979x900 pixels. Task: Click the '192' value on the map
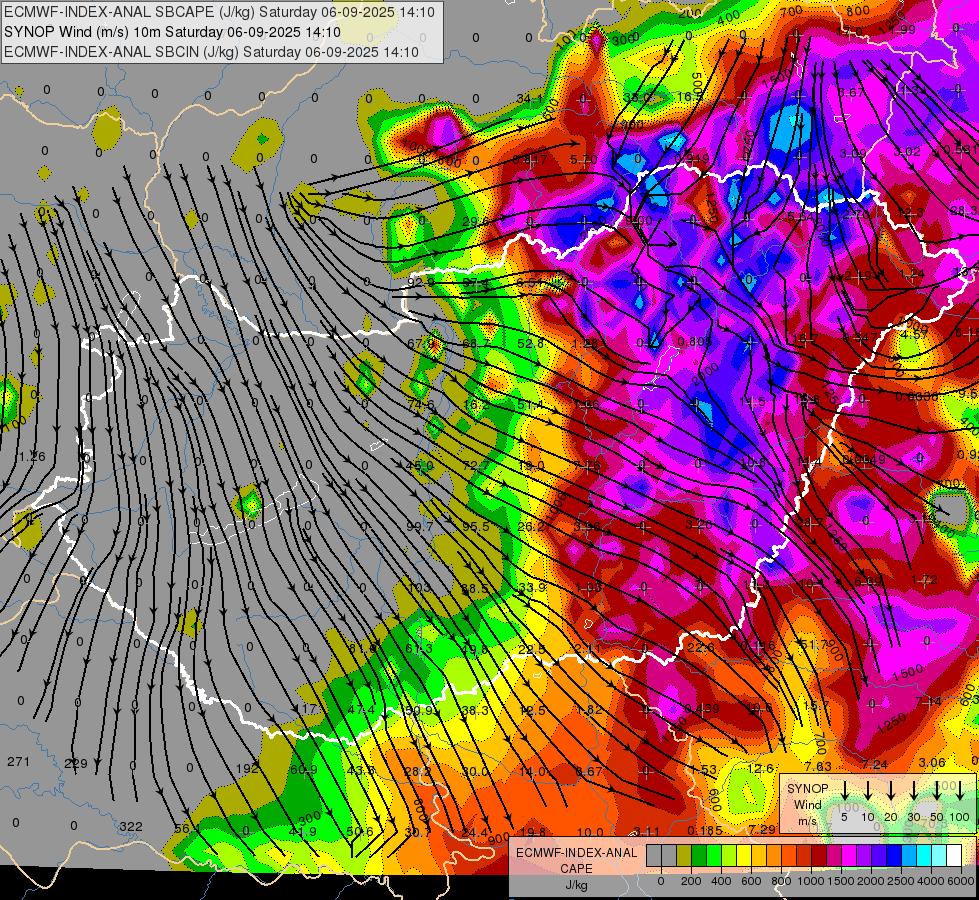pos(247,768)
